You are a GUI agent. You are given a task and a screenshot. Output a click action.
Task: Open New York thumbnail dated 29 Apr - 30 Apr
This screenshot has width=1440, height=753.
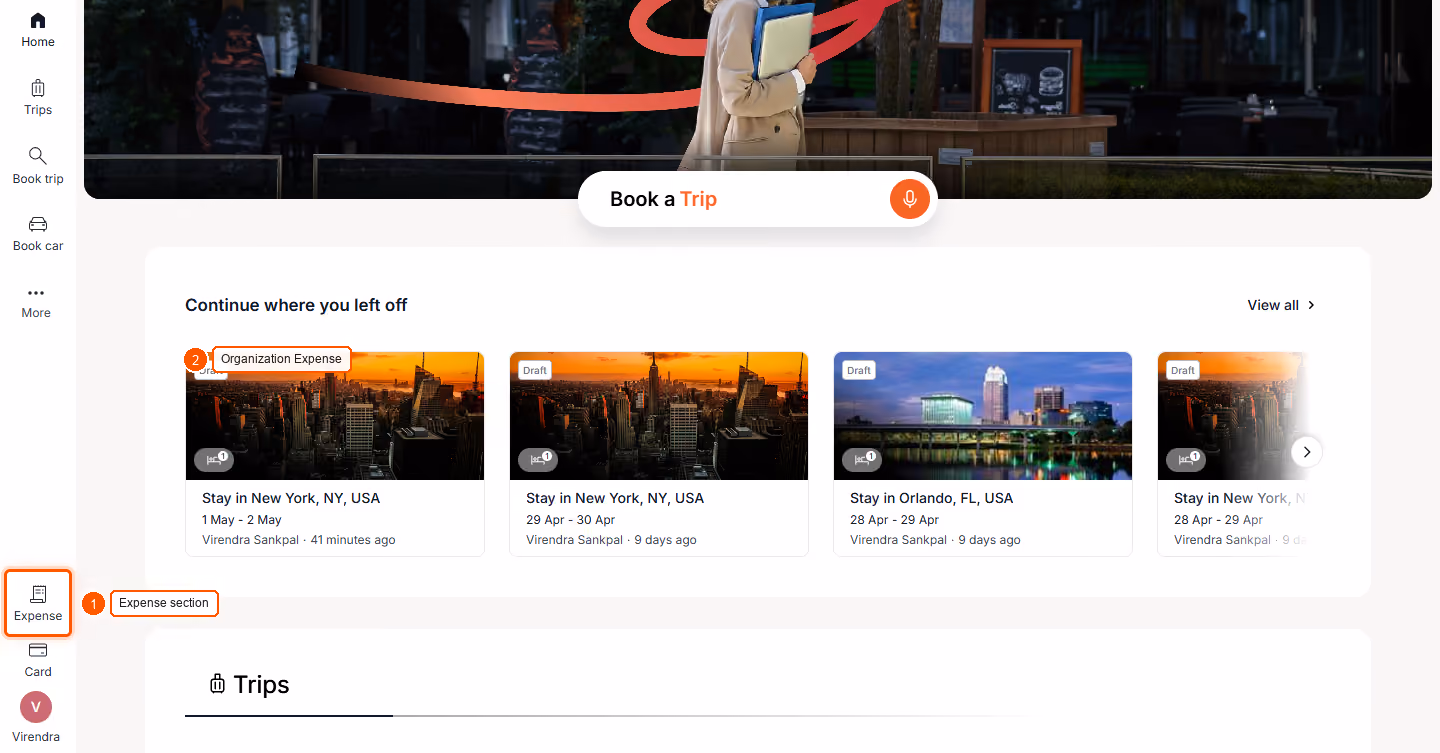pyautogui.click(x=659, y=416)
